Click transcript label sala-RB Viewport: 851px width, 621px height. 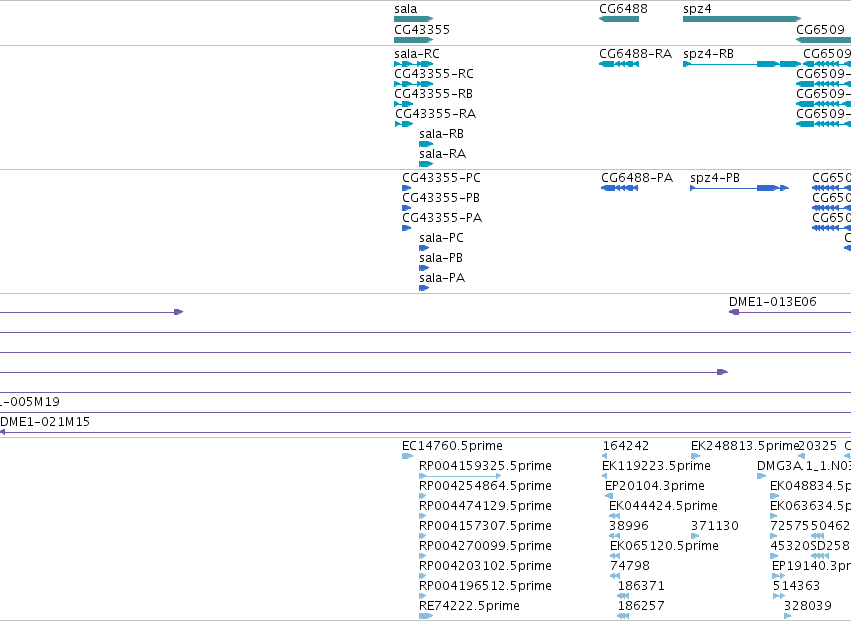coord(441,134)
